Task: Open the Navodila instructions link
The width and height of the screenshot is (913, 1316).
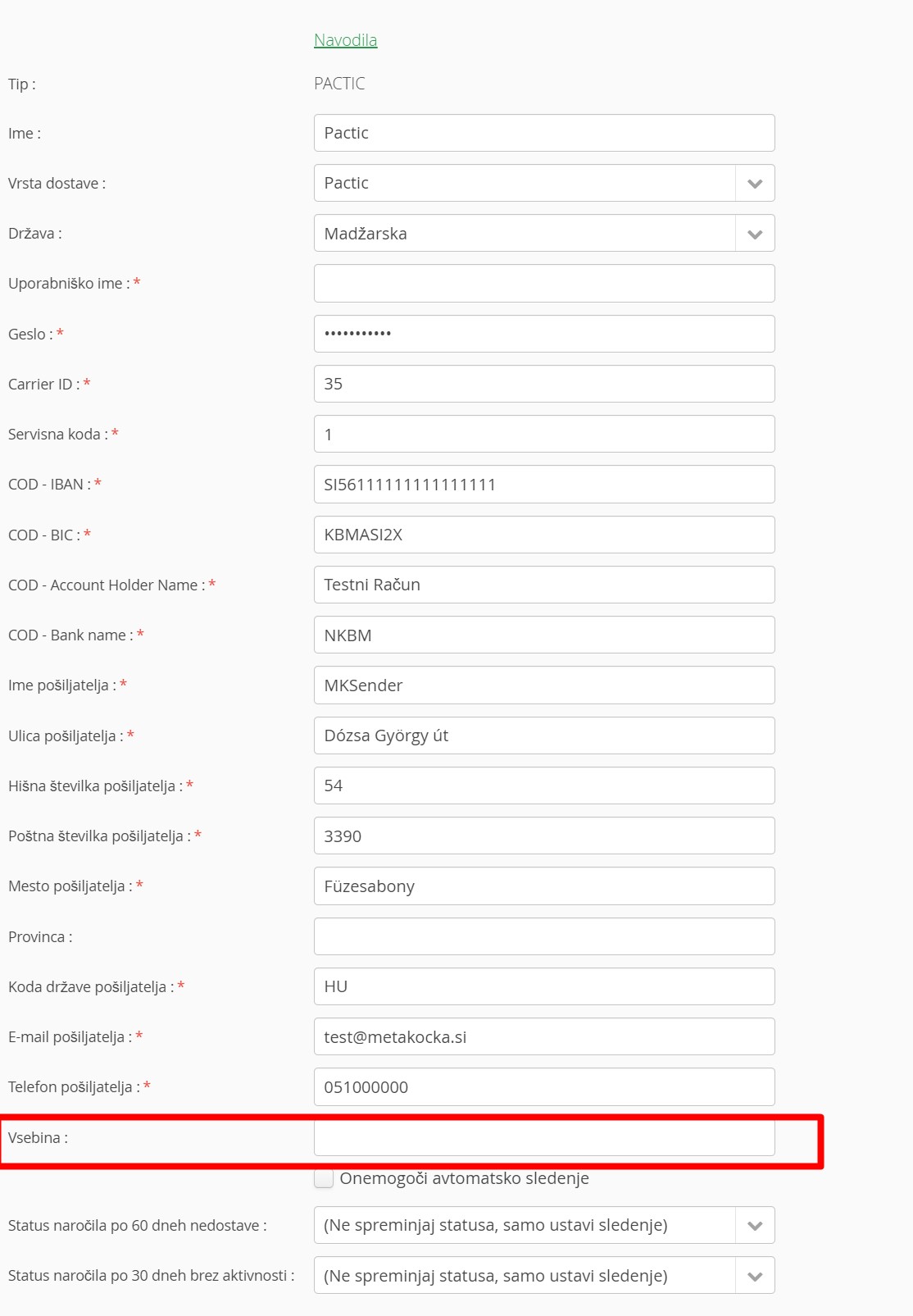Action: (345, 40)
